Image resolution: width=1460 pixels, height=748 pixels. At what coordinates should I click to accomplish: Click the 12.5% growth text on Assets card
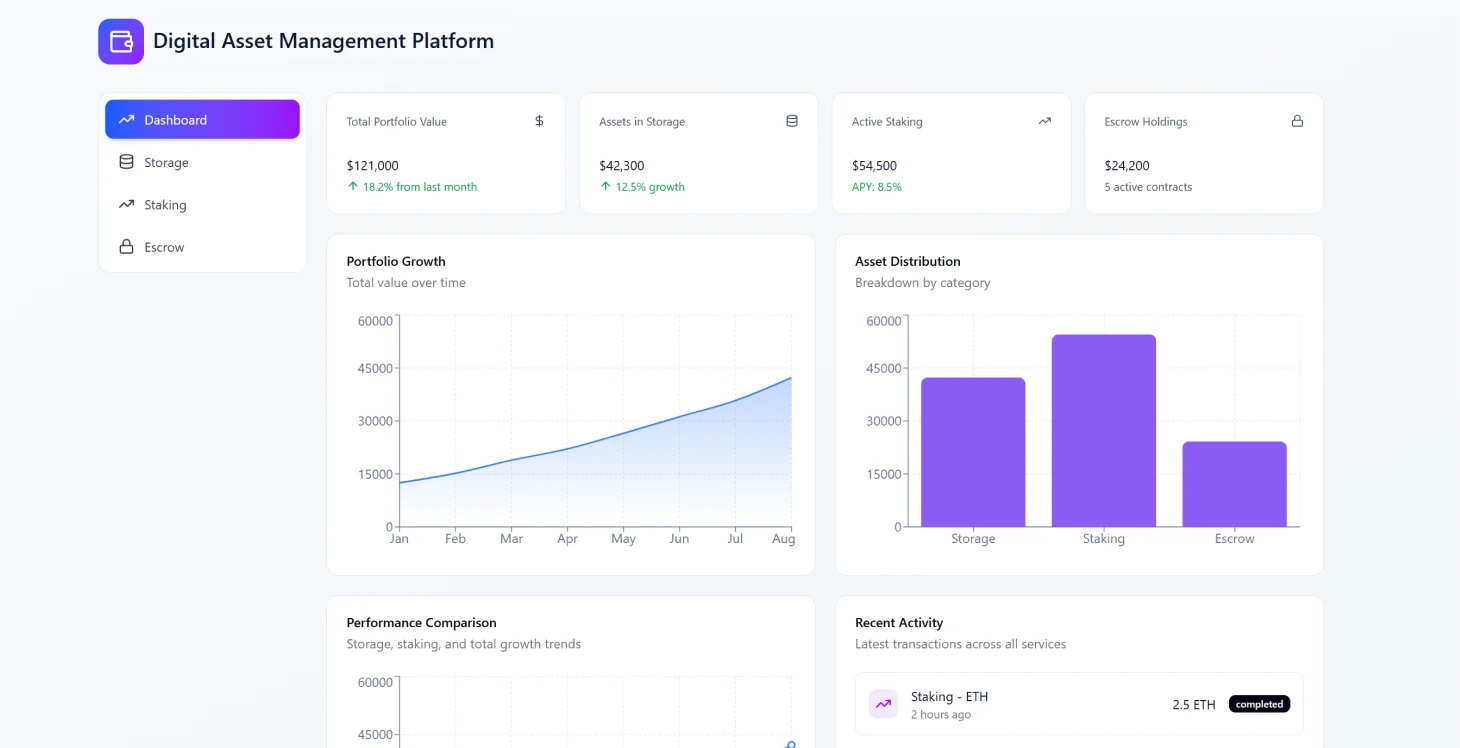[646, 186]
